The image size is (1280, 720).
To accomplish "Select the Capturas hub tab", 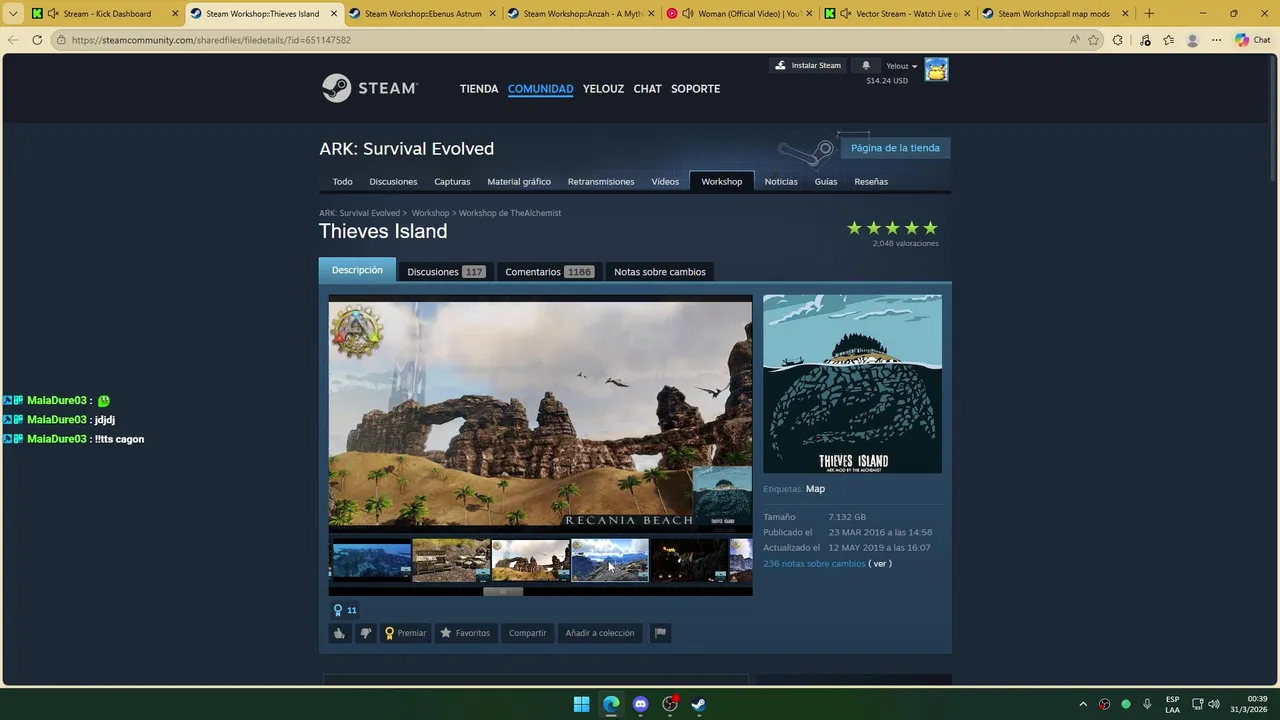I will tap(452, 182).
